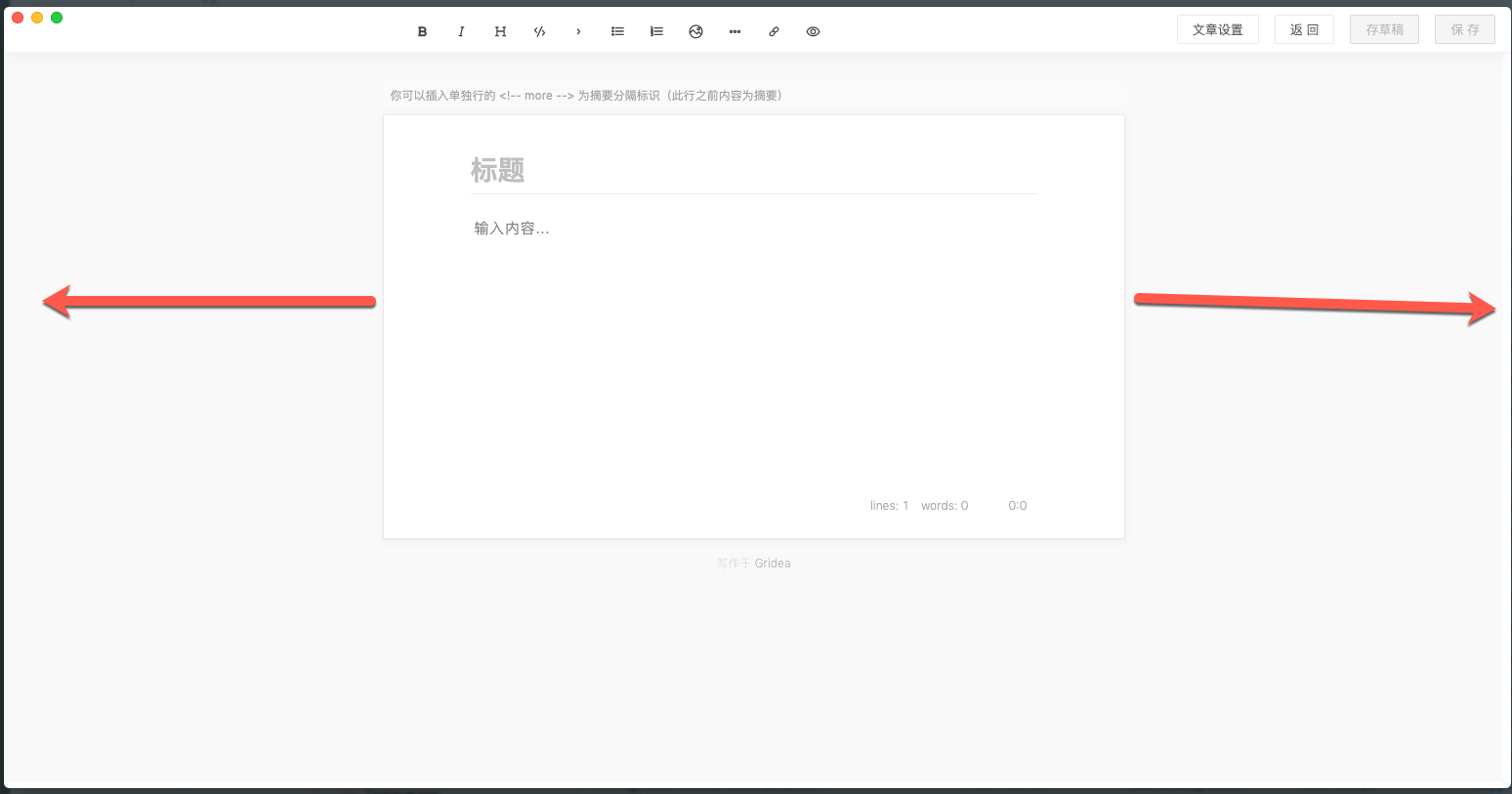1512x794 pixels.
Task: Insert a blockquote with the chevron icon
Action: click(578, 31)
